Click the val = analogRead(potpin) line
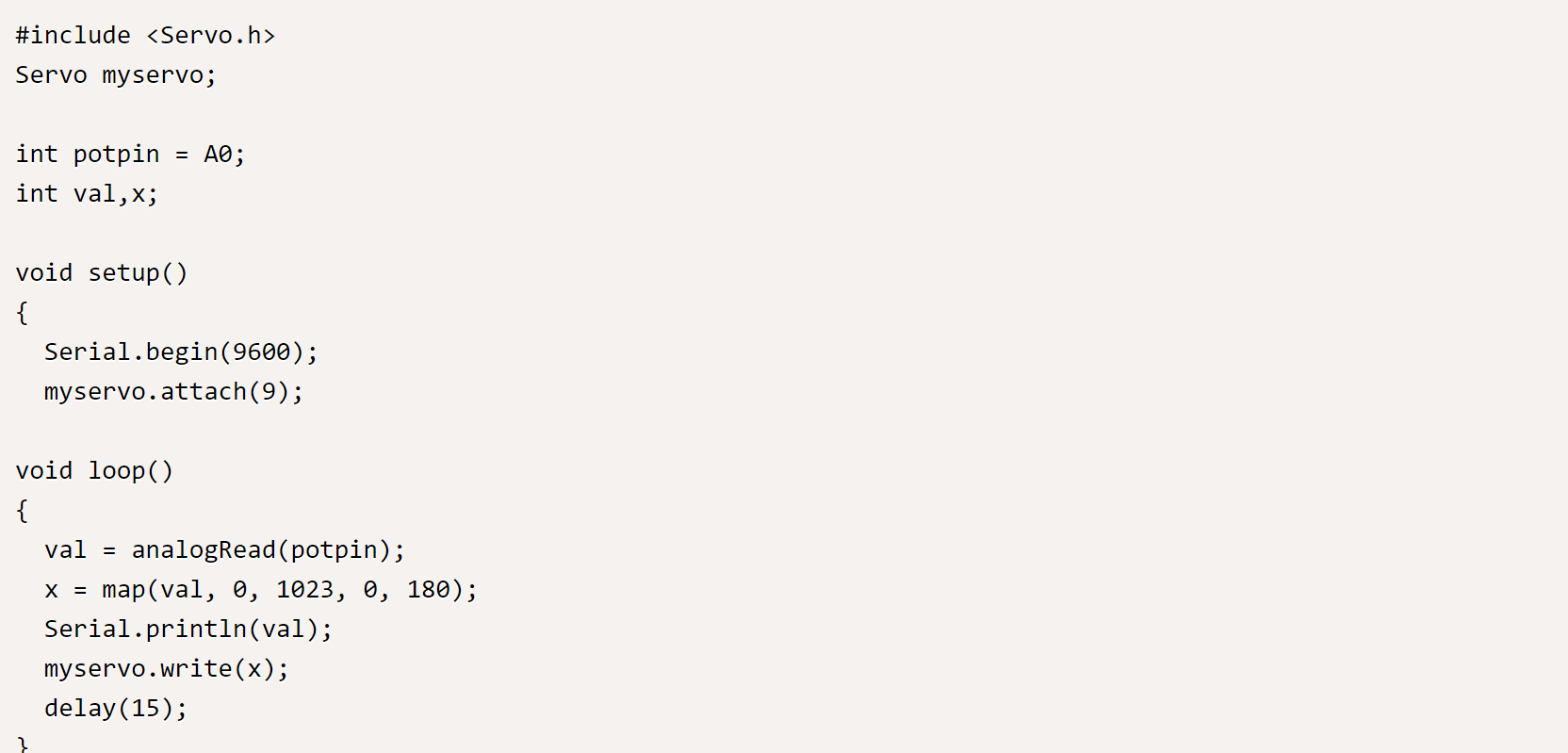 coord(224,550)
